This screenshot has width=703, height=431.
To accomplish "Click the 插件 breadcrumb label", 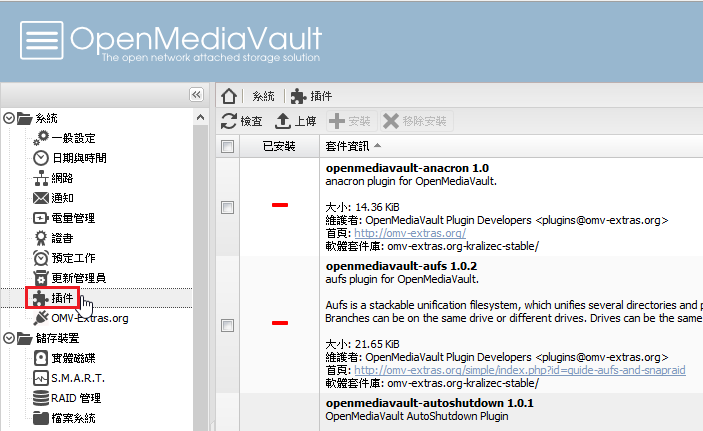I will (x=321, y=96).
